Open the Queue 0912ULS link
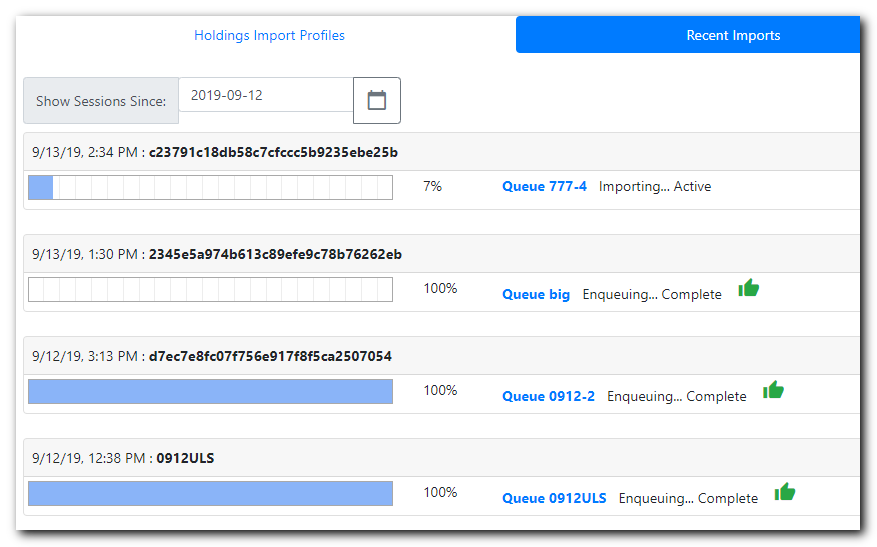This screenshot has height=547, width=877. pos(554,498)
